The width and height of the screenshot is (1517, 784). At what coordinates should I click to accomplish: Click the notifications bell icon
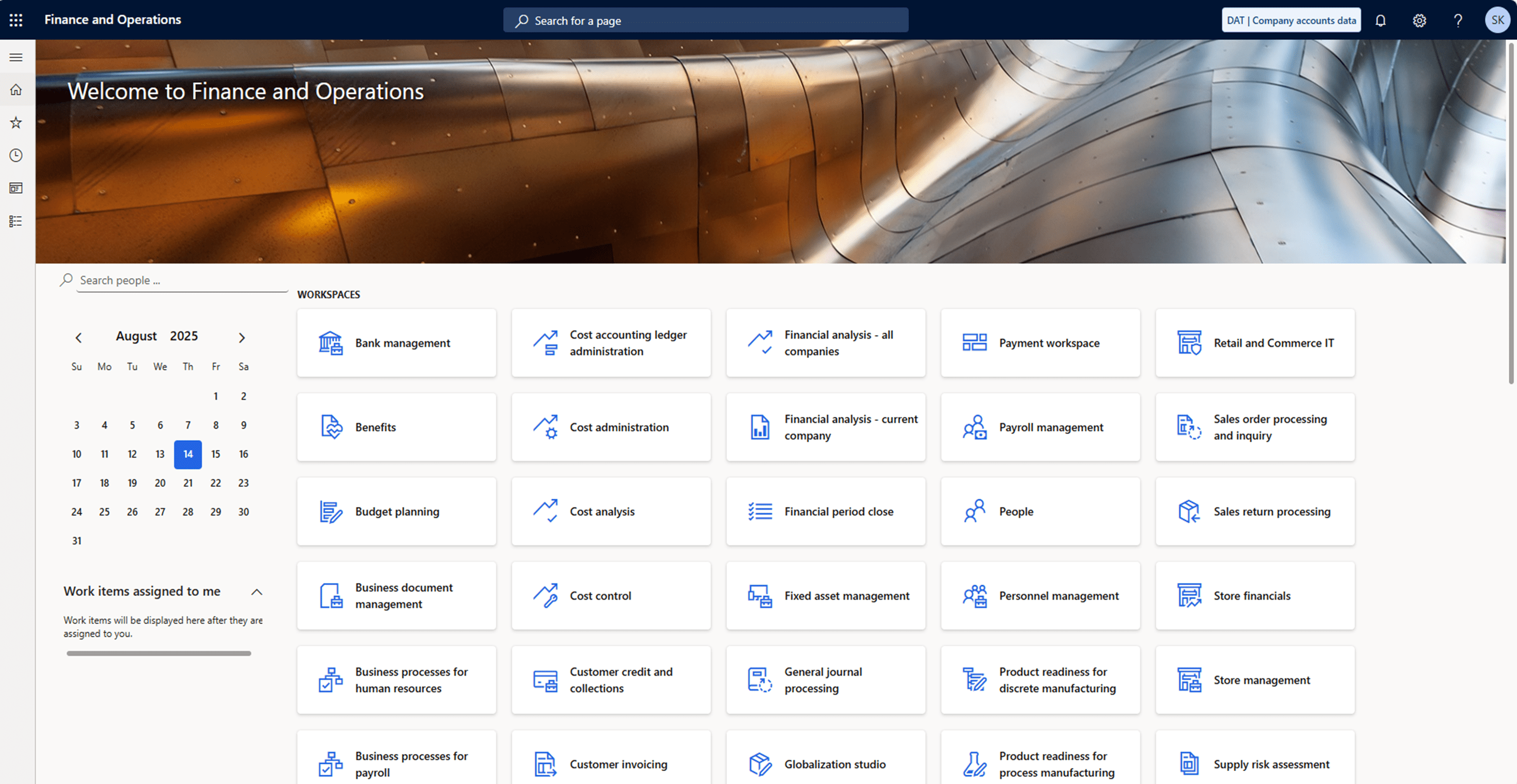(x=1380, y=21)
